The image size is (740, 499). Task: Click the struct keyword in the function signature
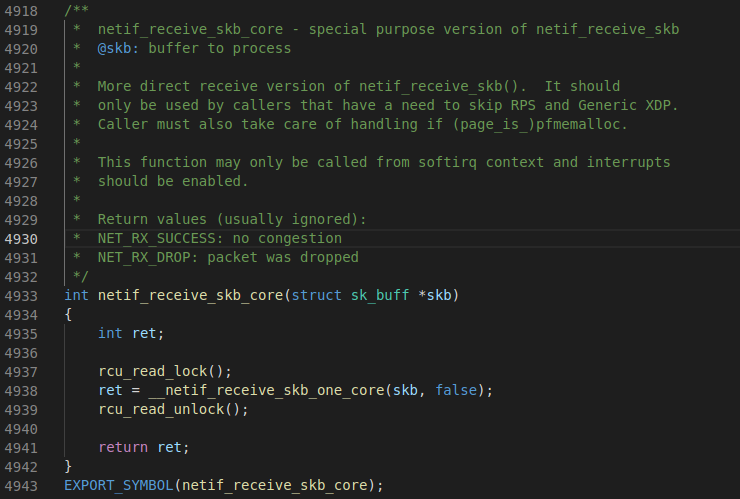316,295
